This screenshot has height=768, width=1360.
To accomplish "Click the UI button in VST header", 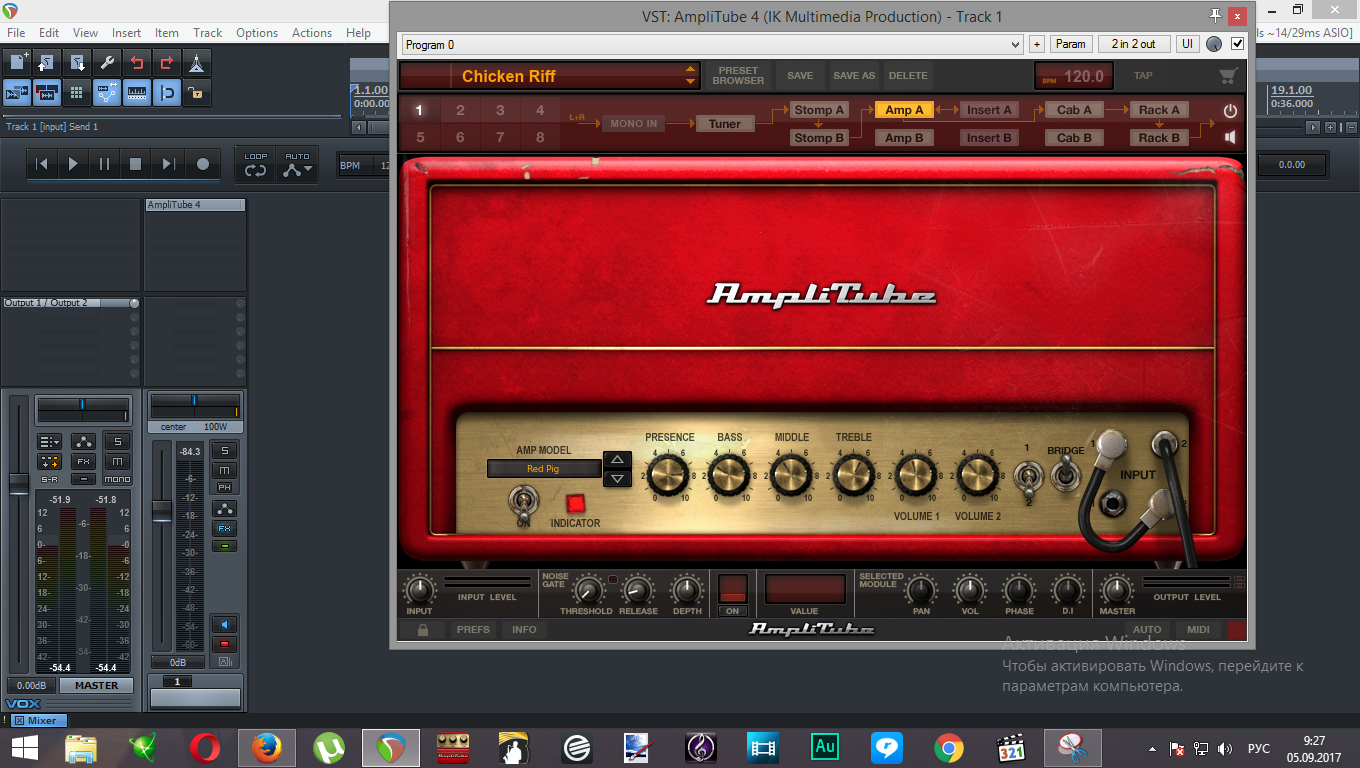I will pos(1187,44).
